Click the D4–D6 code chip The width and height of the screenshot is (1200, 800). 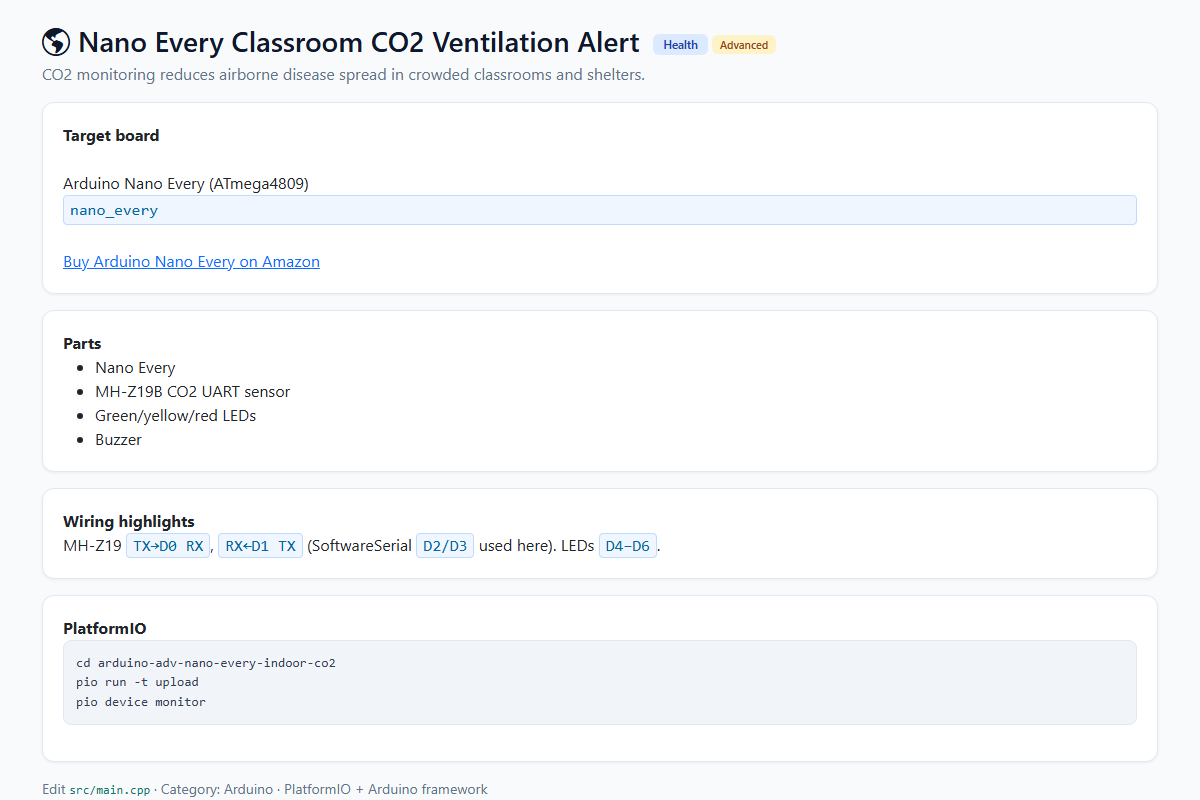click(628, 546)
